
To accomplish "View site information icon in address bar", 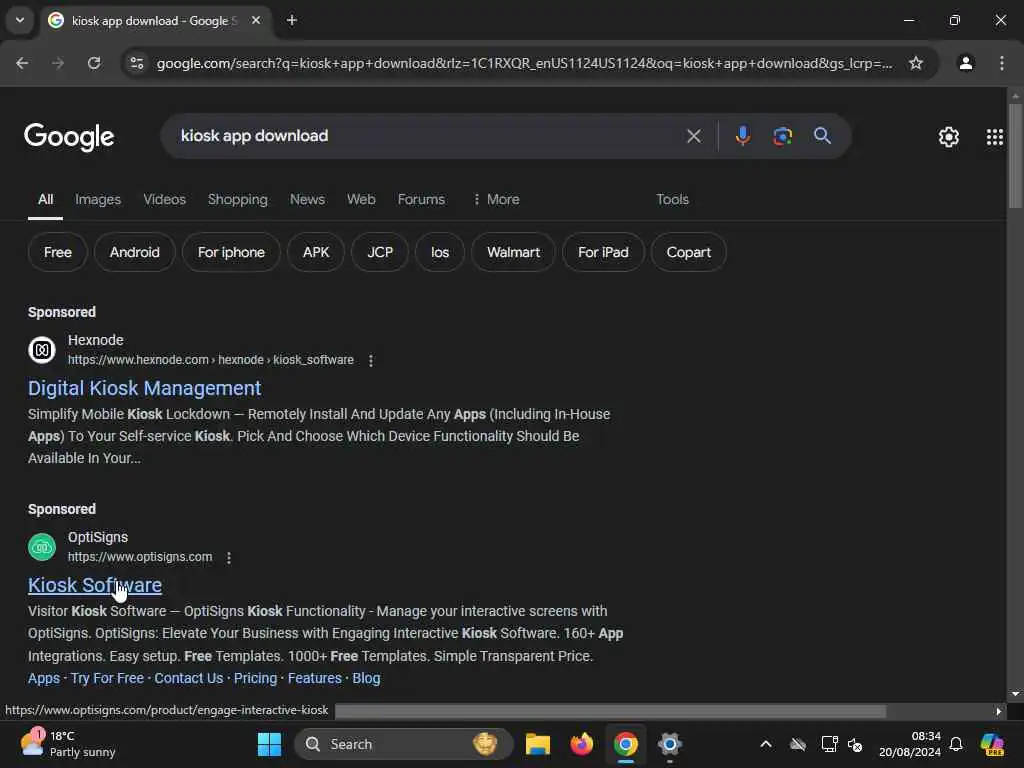I will click(136, 63).
